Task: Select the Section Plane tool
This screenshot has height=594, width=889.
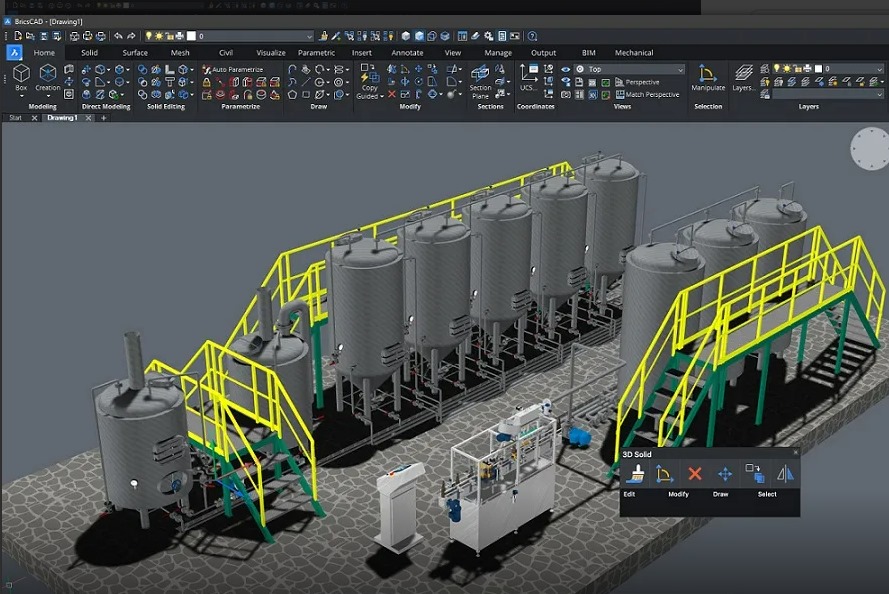Action: (x=481, y=80)
